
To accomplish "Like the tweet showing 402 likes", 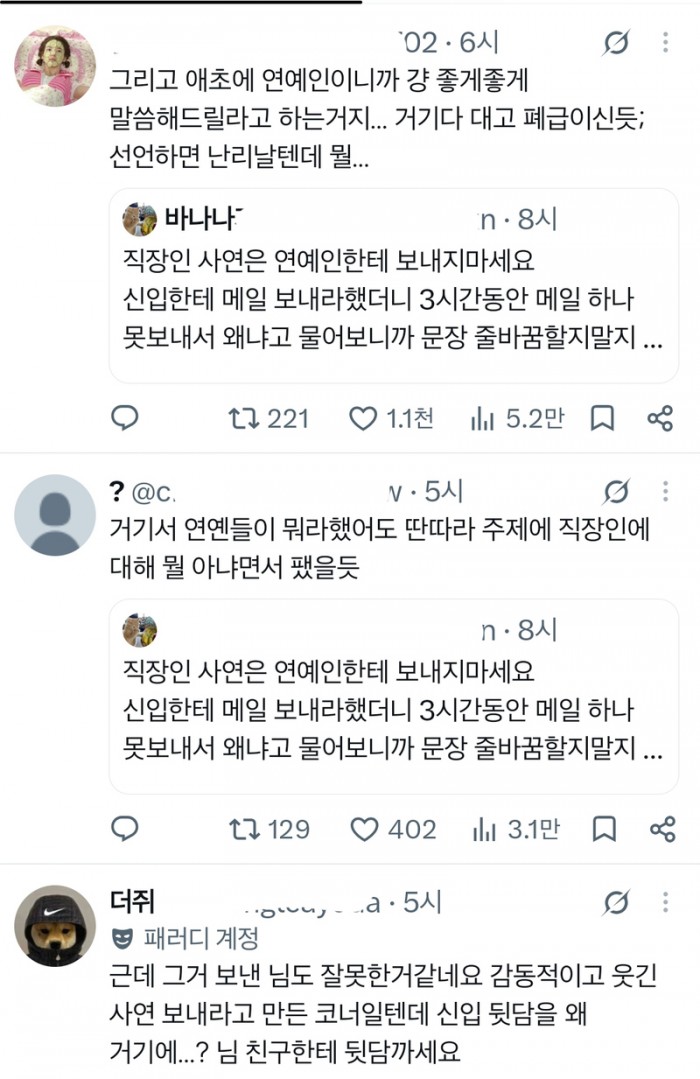I will pyautogui.click(x=393, y=829).
